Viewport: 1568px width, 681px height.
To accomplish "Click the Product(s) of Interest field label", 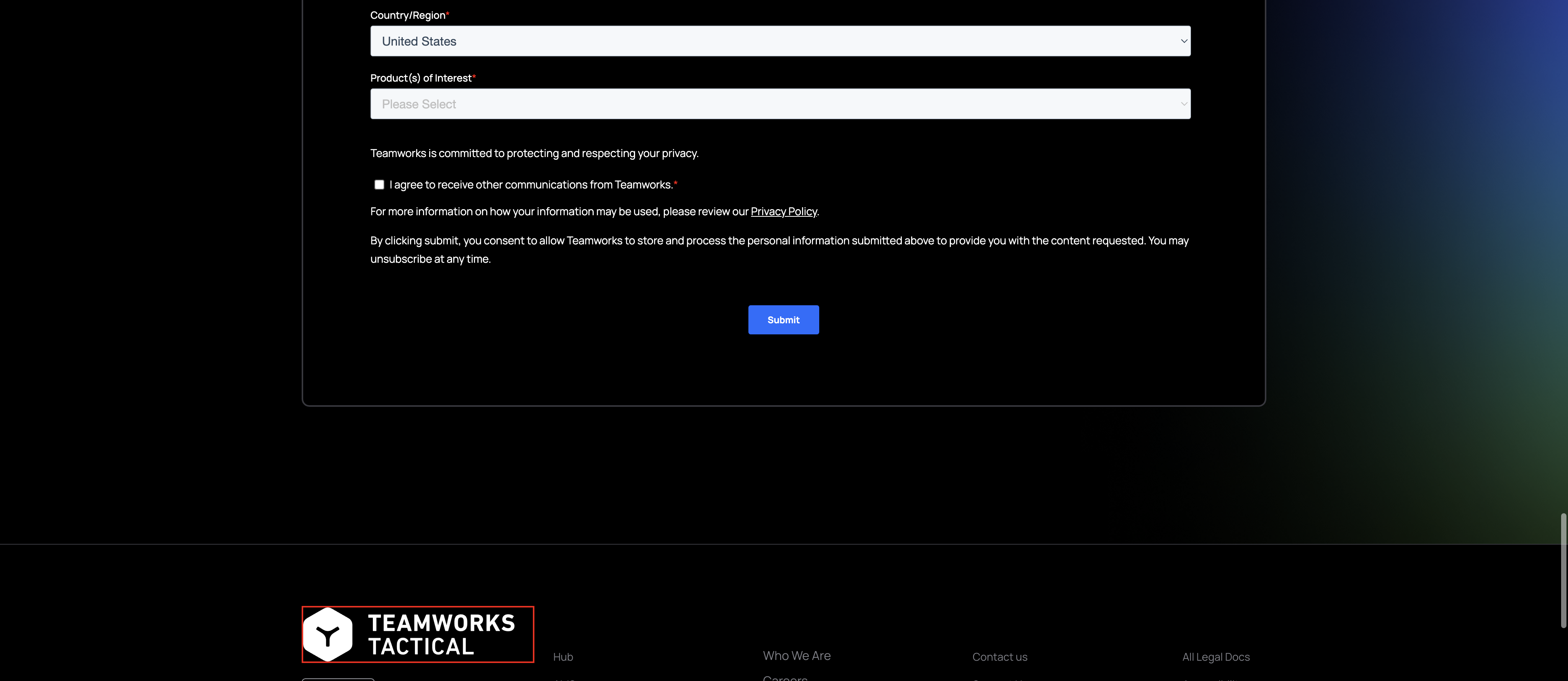I will point(421,78).
